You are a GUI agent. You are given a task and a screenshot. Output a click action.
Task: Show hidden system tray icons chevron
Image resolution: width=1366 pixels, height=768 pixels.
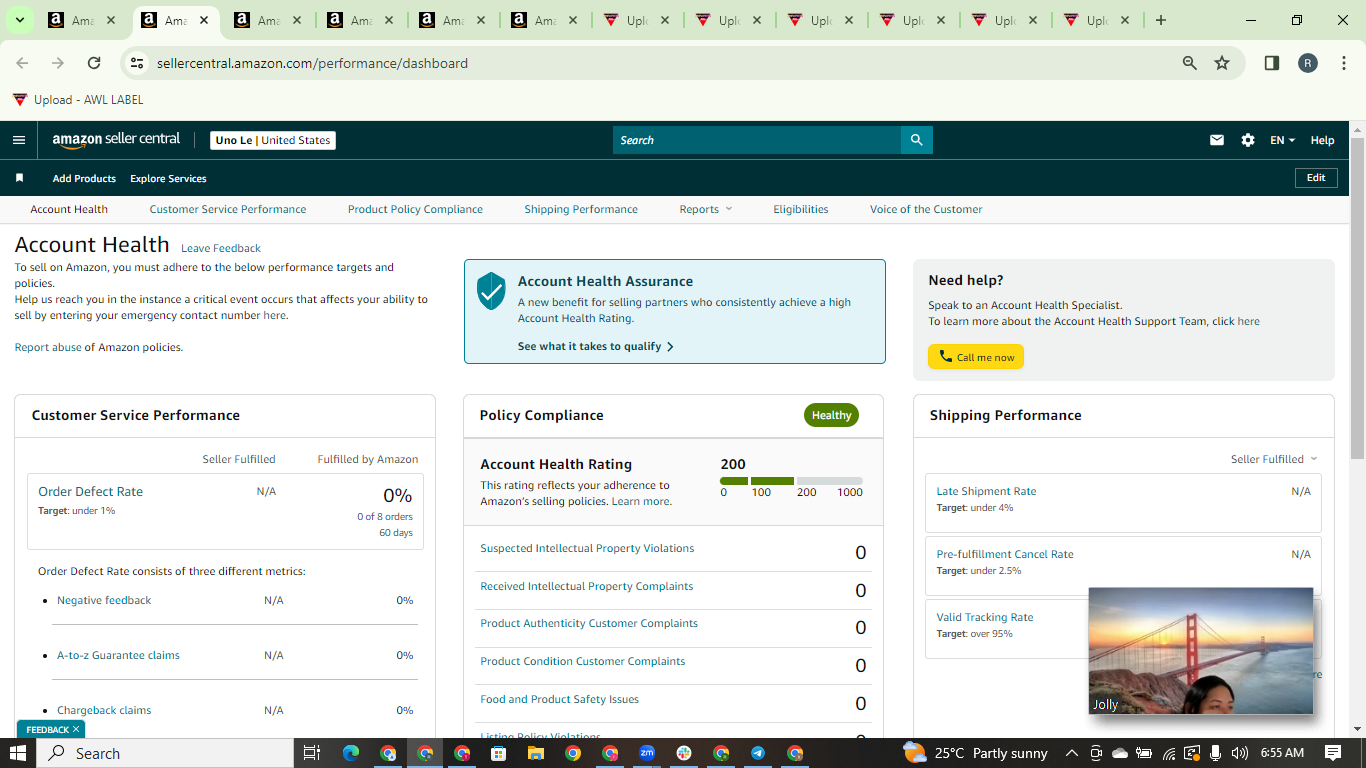click(x=1072, y=753)
